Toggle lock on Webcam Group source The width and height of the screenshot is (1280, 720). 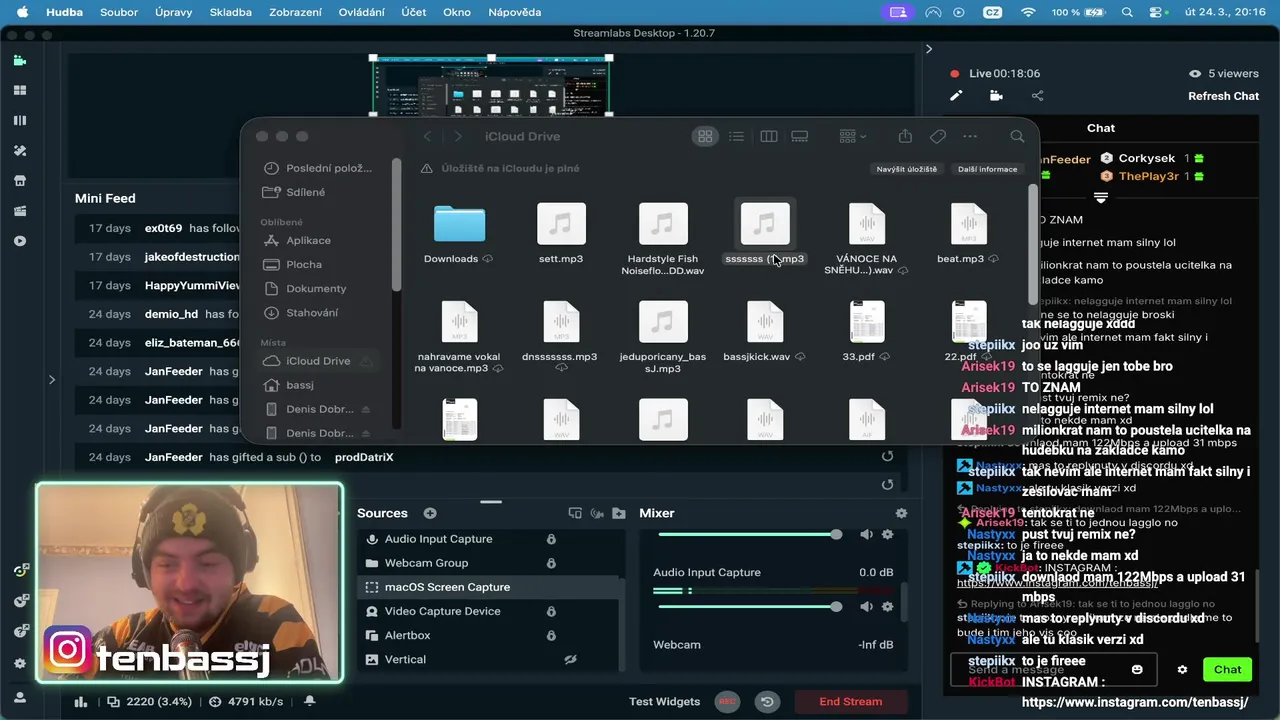551,563
